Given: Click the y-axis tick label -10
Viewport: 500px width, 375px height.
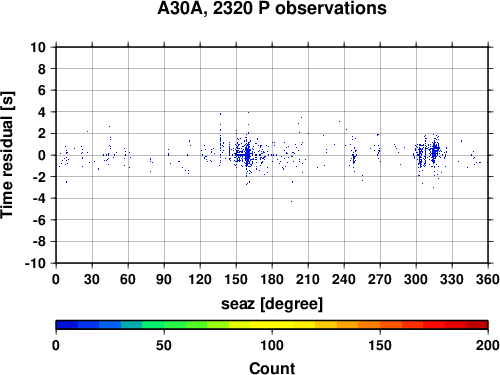Looking at the screenshot, I should coord(35,263).
